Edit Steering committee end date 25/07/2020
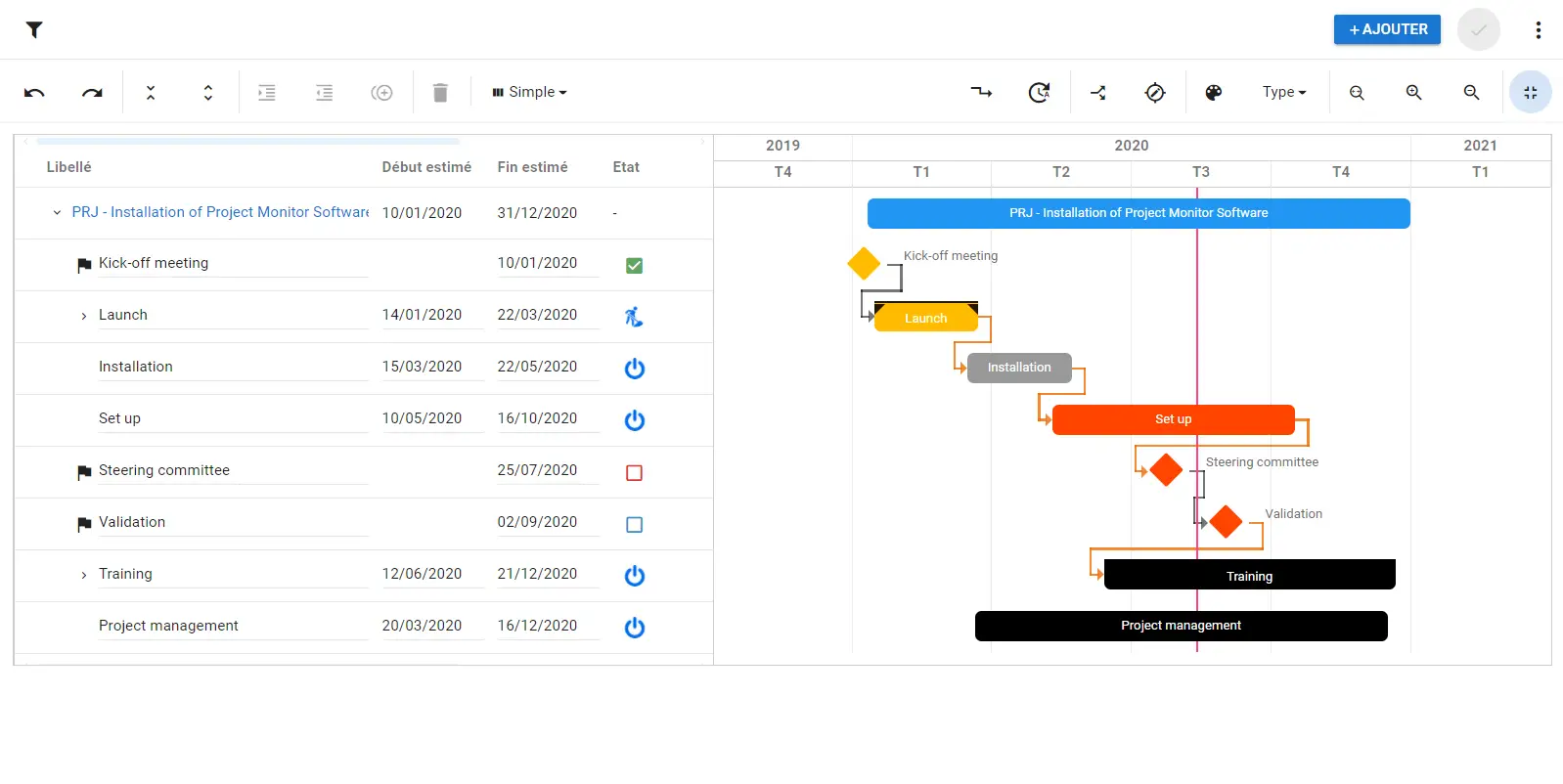 (x=548, y=470)
